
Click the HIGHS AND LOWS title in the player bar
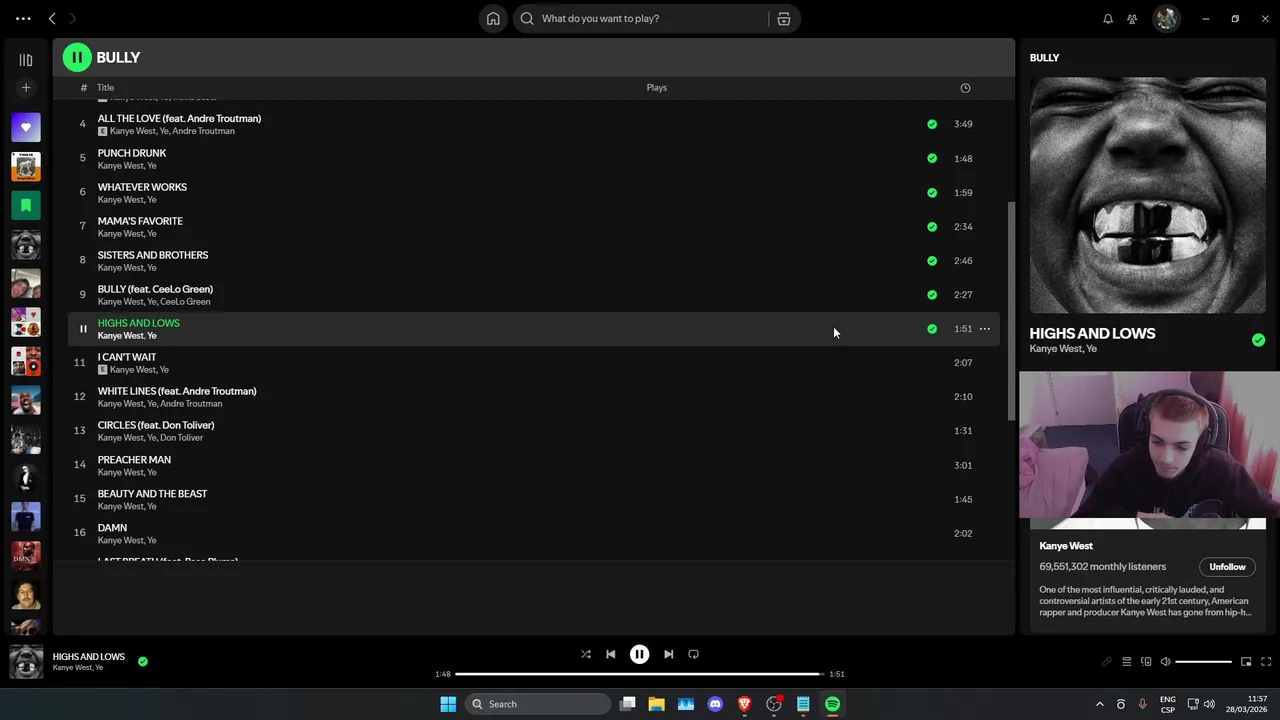pyautogui.click(x=89, y=656)
